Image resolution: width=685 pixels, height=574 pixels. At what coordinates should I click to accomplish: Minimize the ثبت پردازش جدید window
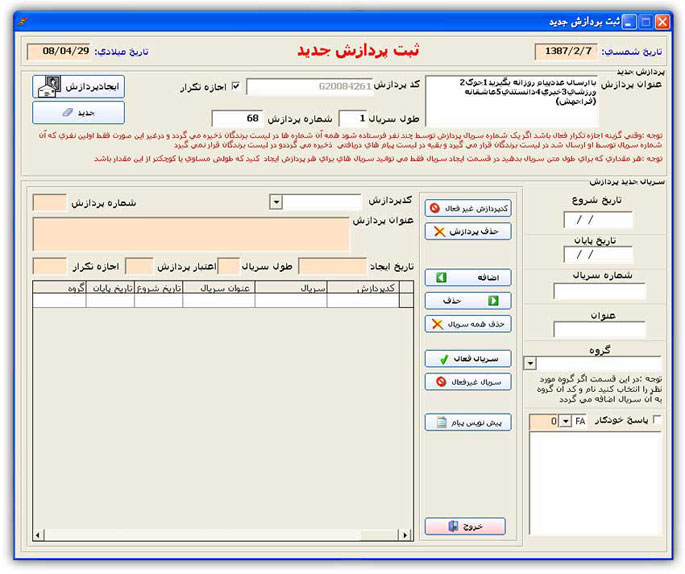click(629, 22)
